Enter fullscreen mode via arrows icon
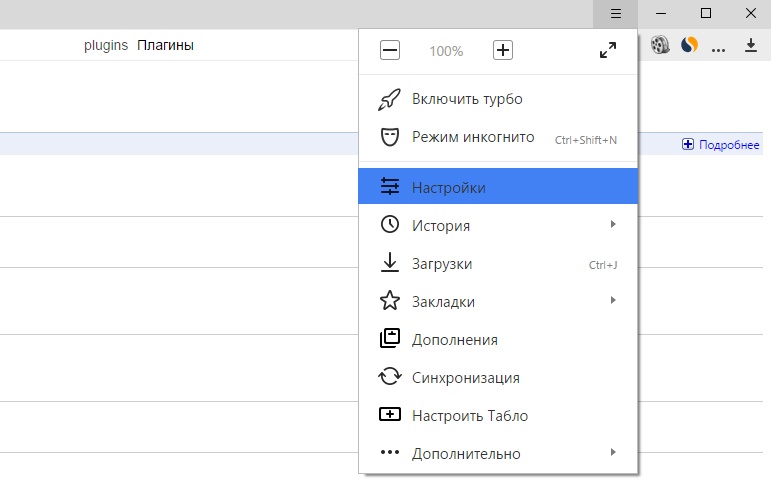The image size is (771, 483). [608, 50]
